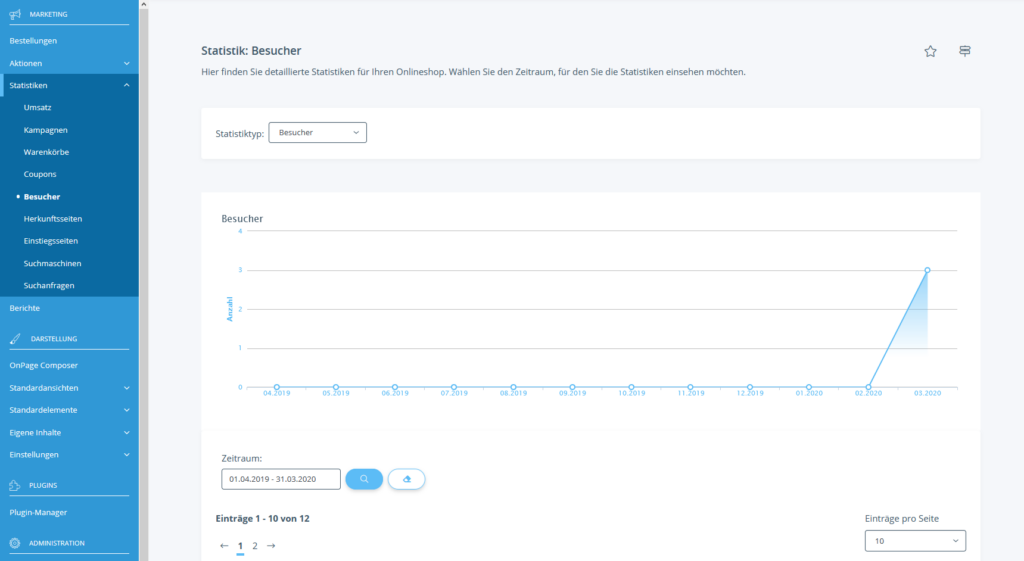Open Suchmaschinen statistics page
The image size is (1024, 561).
pos(52,263)
